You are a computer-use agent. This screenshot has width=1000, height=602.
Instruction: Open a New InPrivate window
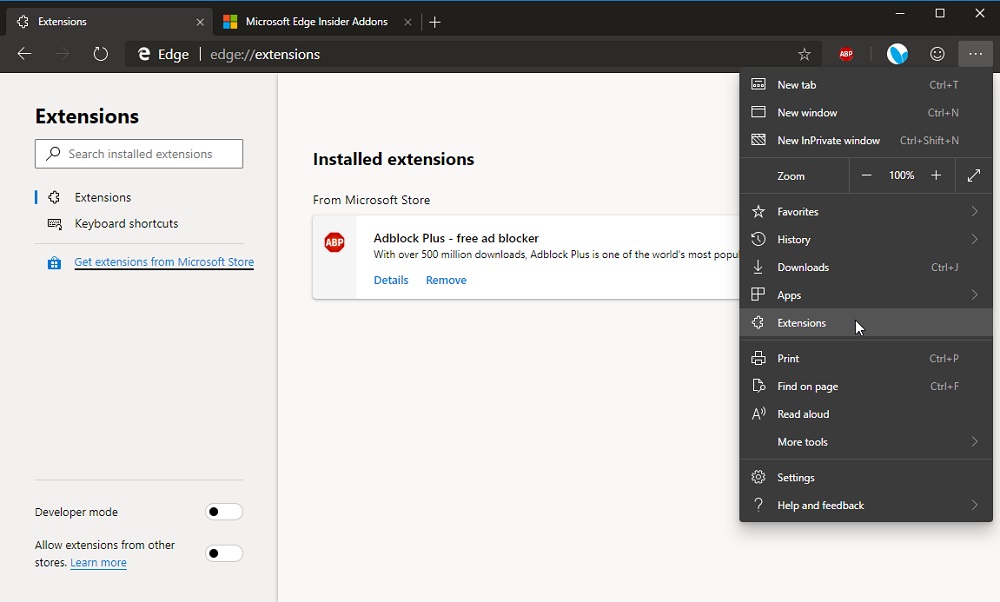point(866,140)
